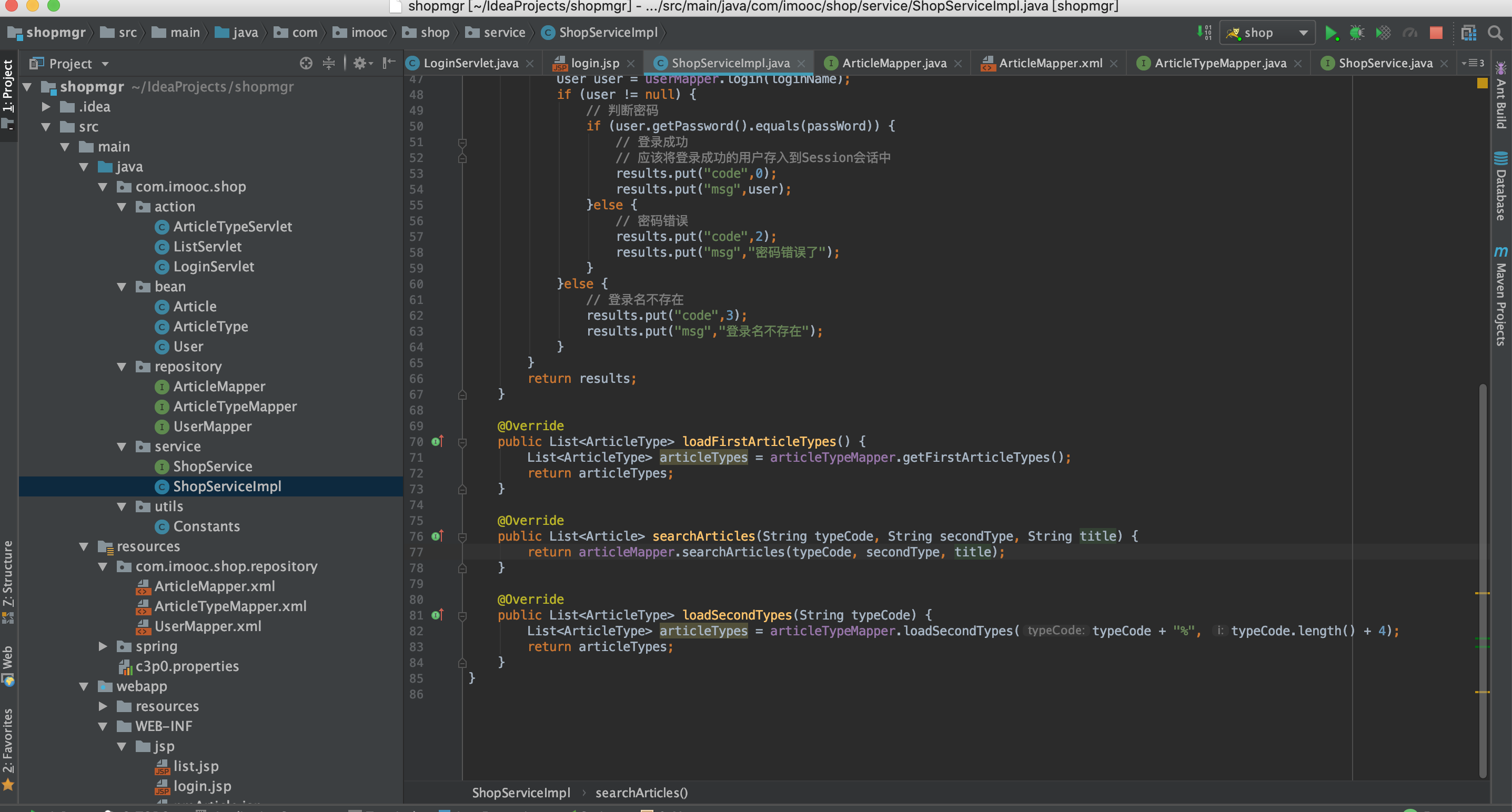Click Scroll from Source crosshair icon
1512x812 pixels.
(x=306, y=63)
